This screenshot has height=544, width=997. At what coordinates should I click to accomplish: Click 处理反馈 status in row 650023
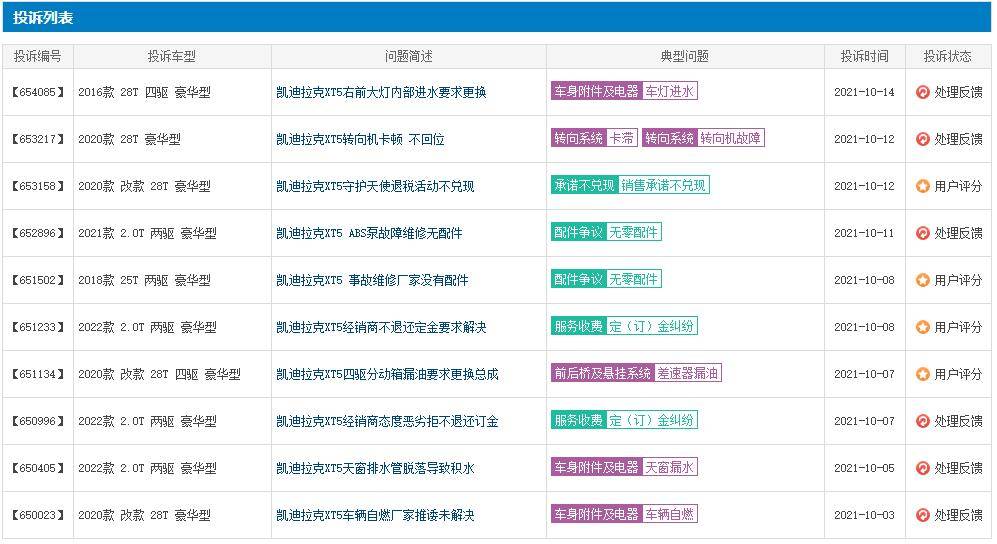[x=958, y=515]
